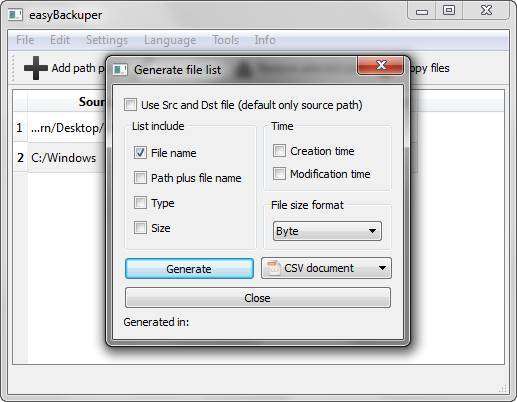Enable the Creation time checkbox

279,151
